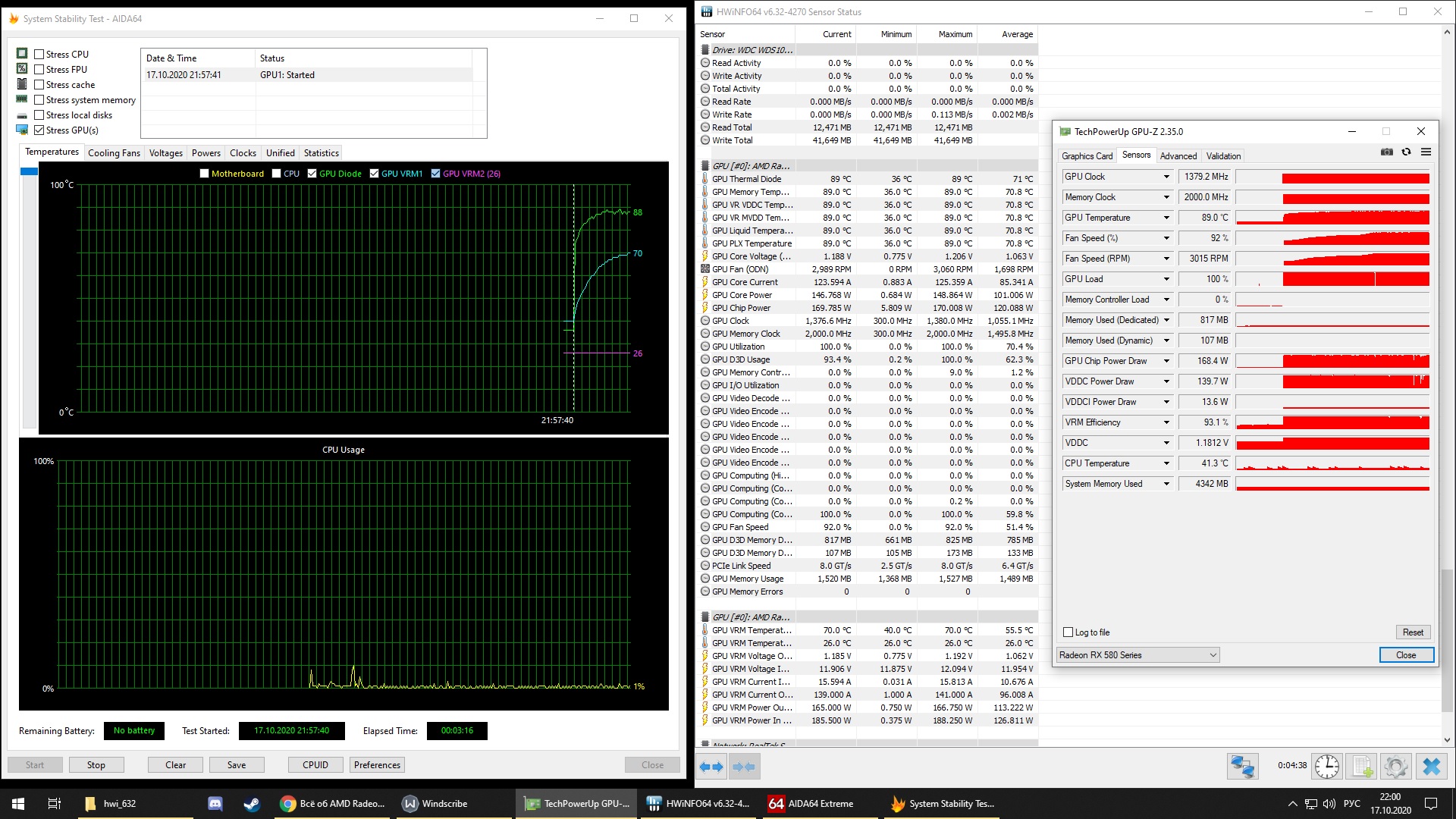Switch to the Cooling Fans tab
Screen dimensions: 1456x819
[114, 152]
